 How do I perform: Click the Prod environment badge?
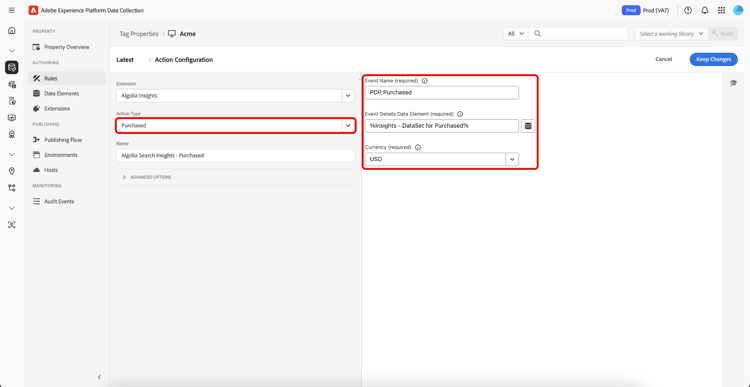631,10
